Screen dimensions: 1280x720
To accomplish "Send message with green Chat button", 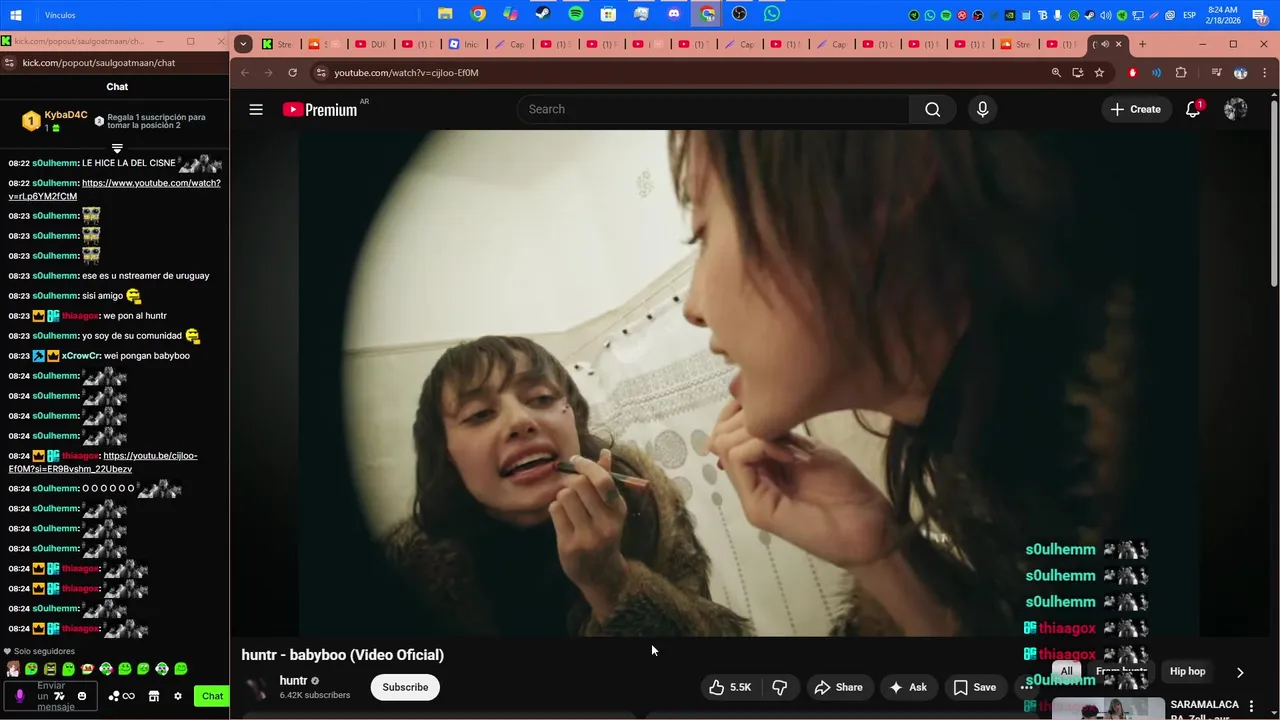I will [x=212, y=696].
